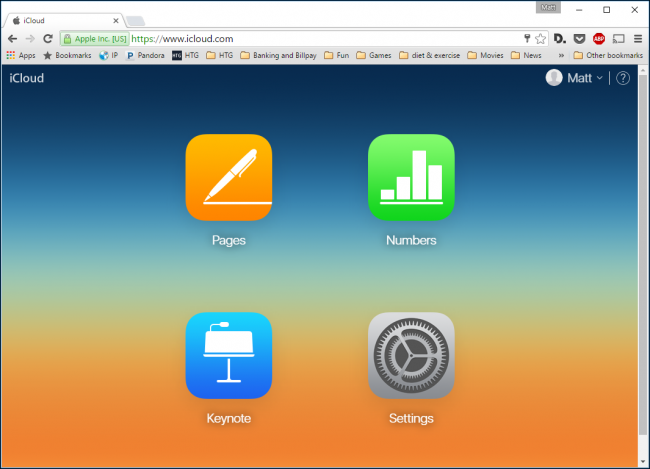
Task: Open the Adblock Plus ABP icon
Action: click(599, 39)
